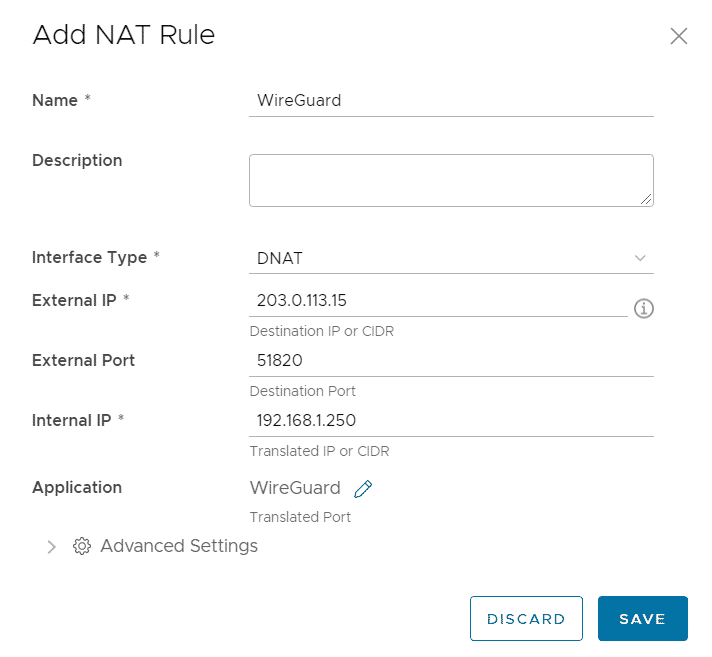Click the Description textarea resize corner
Screen dimensions: 712x657
646,199
